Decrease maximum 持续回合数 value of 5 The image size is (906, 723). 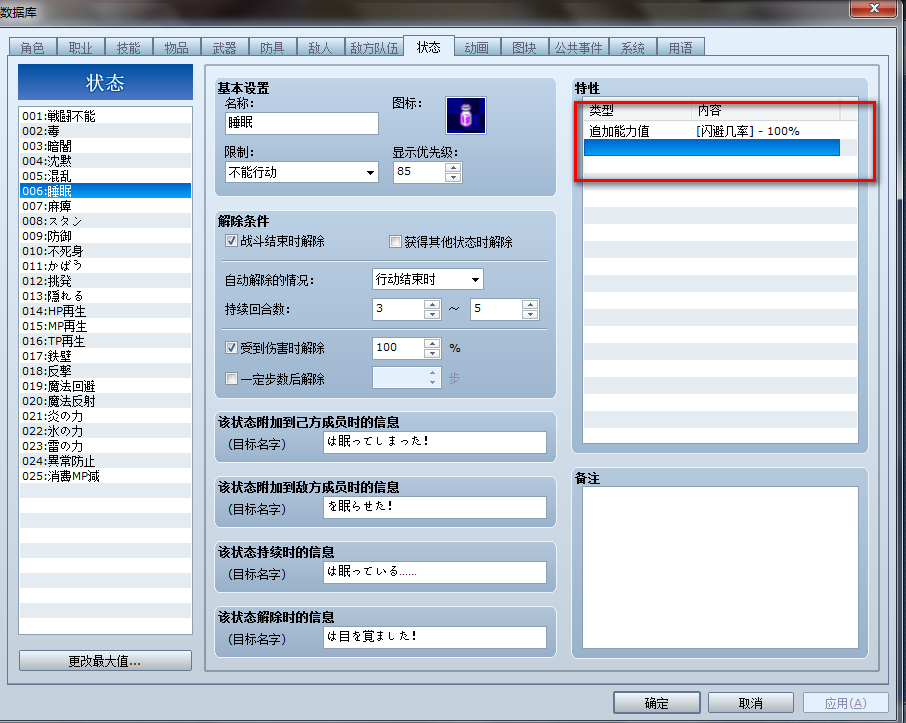point(530,314)
